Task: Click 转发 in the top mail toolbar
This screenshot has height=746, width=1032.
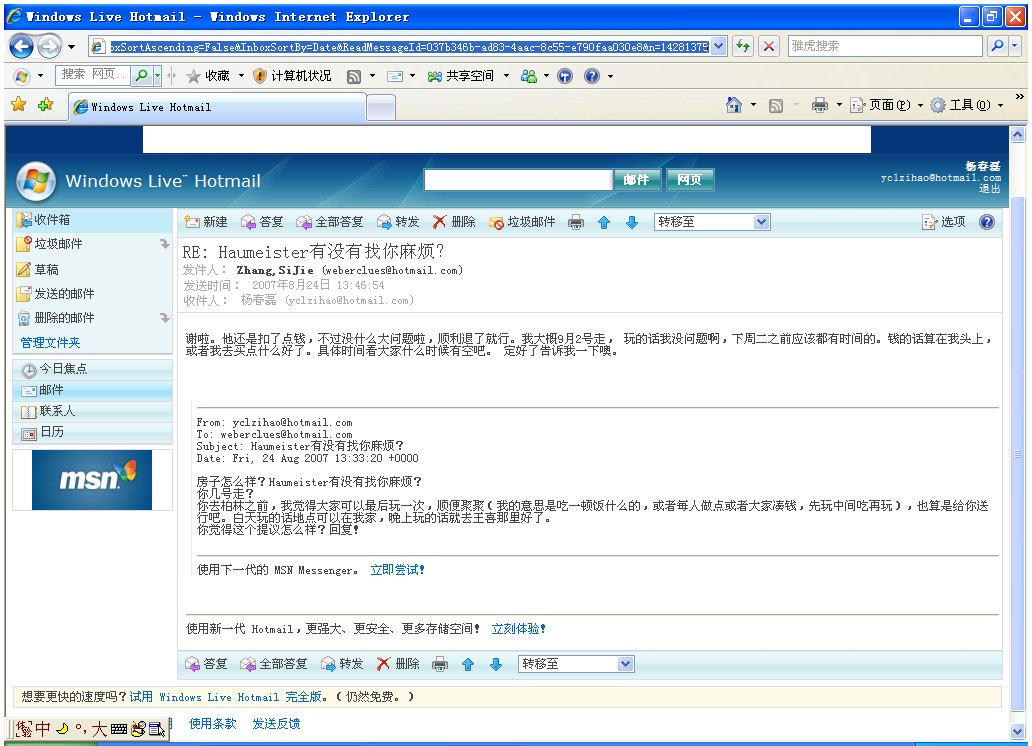Action: click(x=398, y=222)
